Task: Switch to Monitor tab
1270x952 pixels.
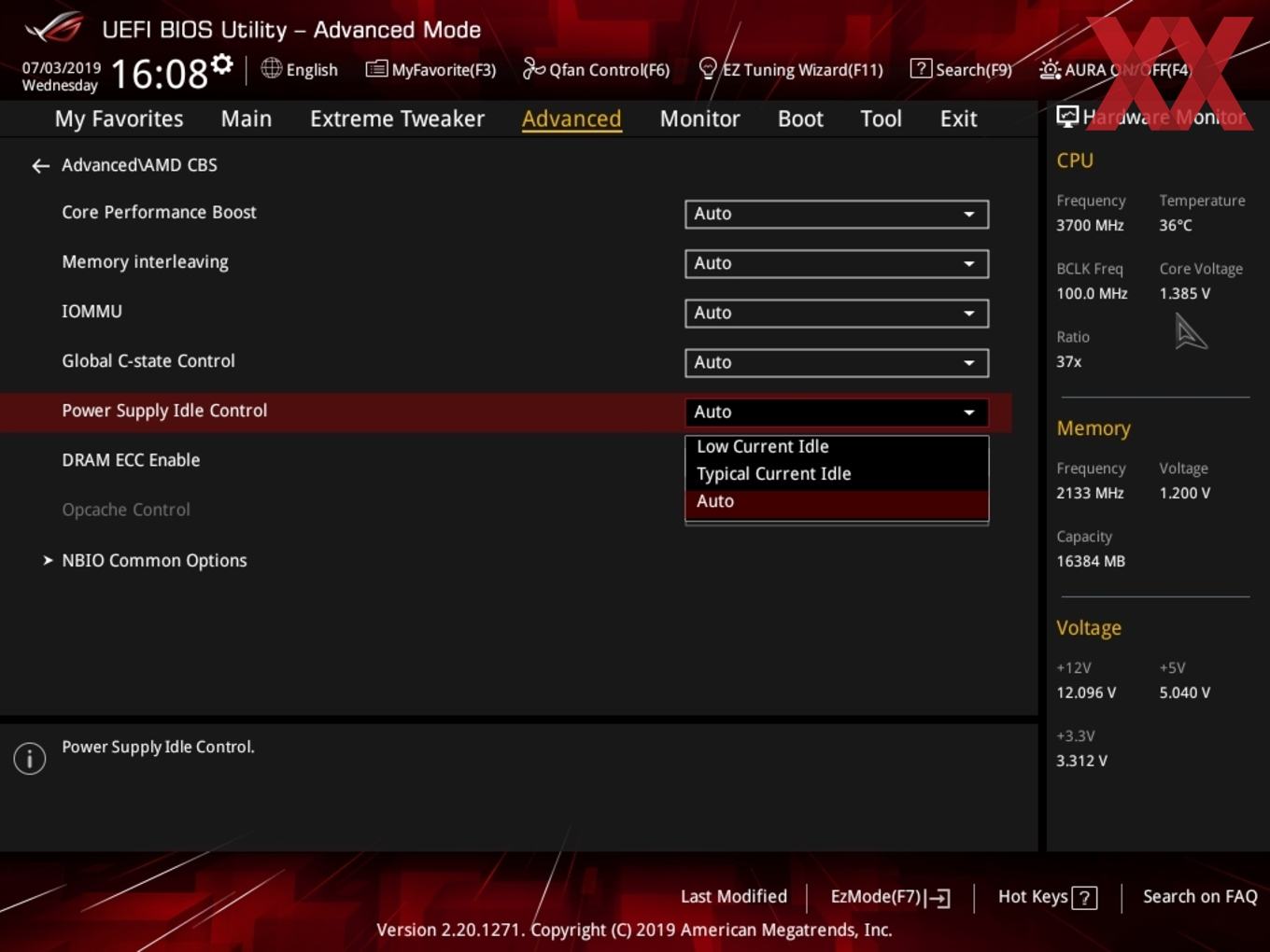Action: (x=699, y=119)
